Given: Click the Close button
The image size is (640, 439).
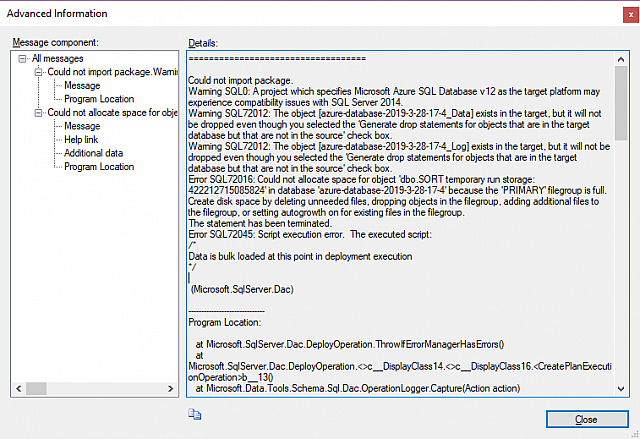Looking at the screenshot, I should [x=586, y=418].
